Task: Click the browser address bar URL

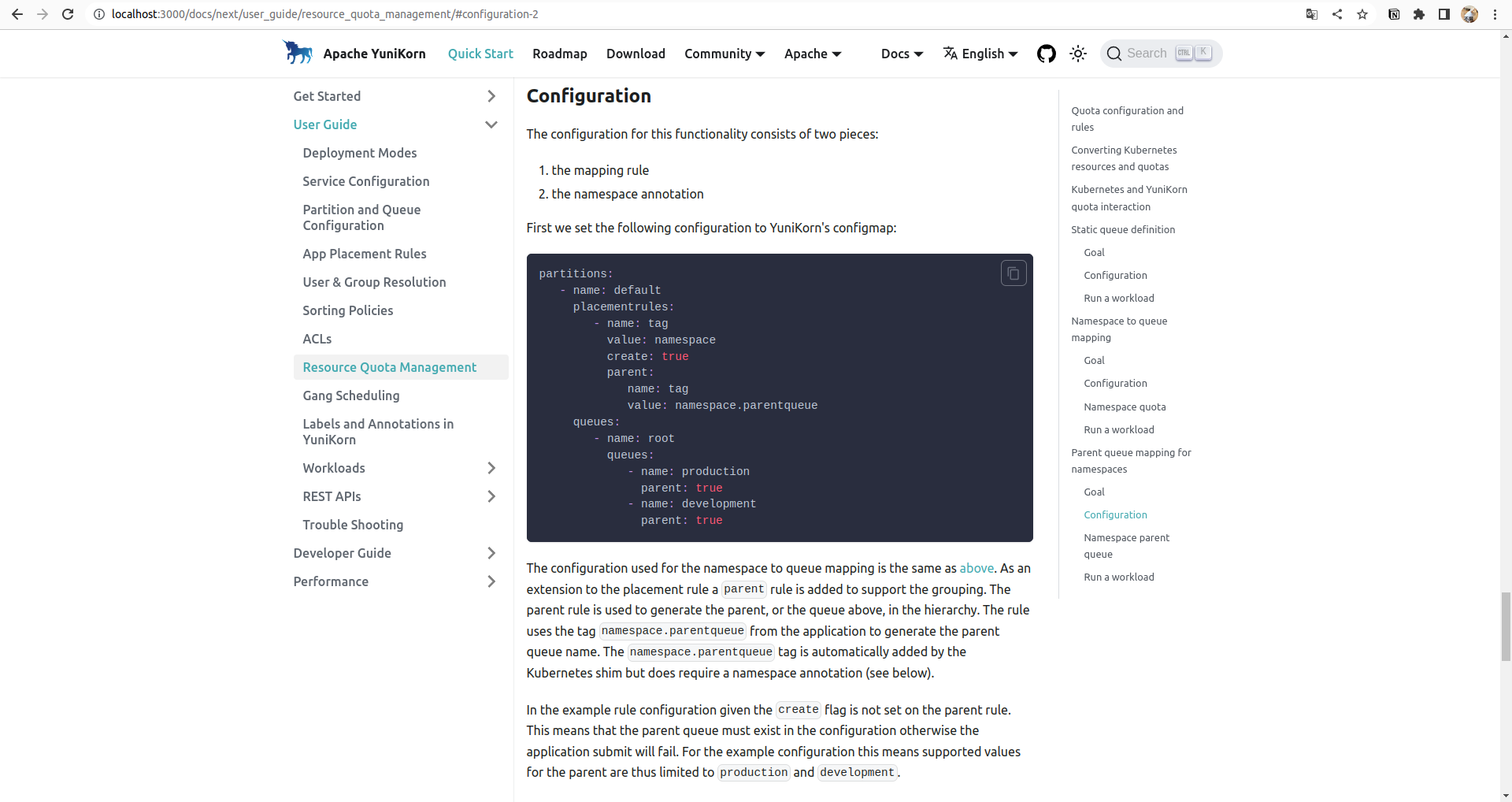Action: coord(325,14)
